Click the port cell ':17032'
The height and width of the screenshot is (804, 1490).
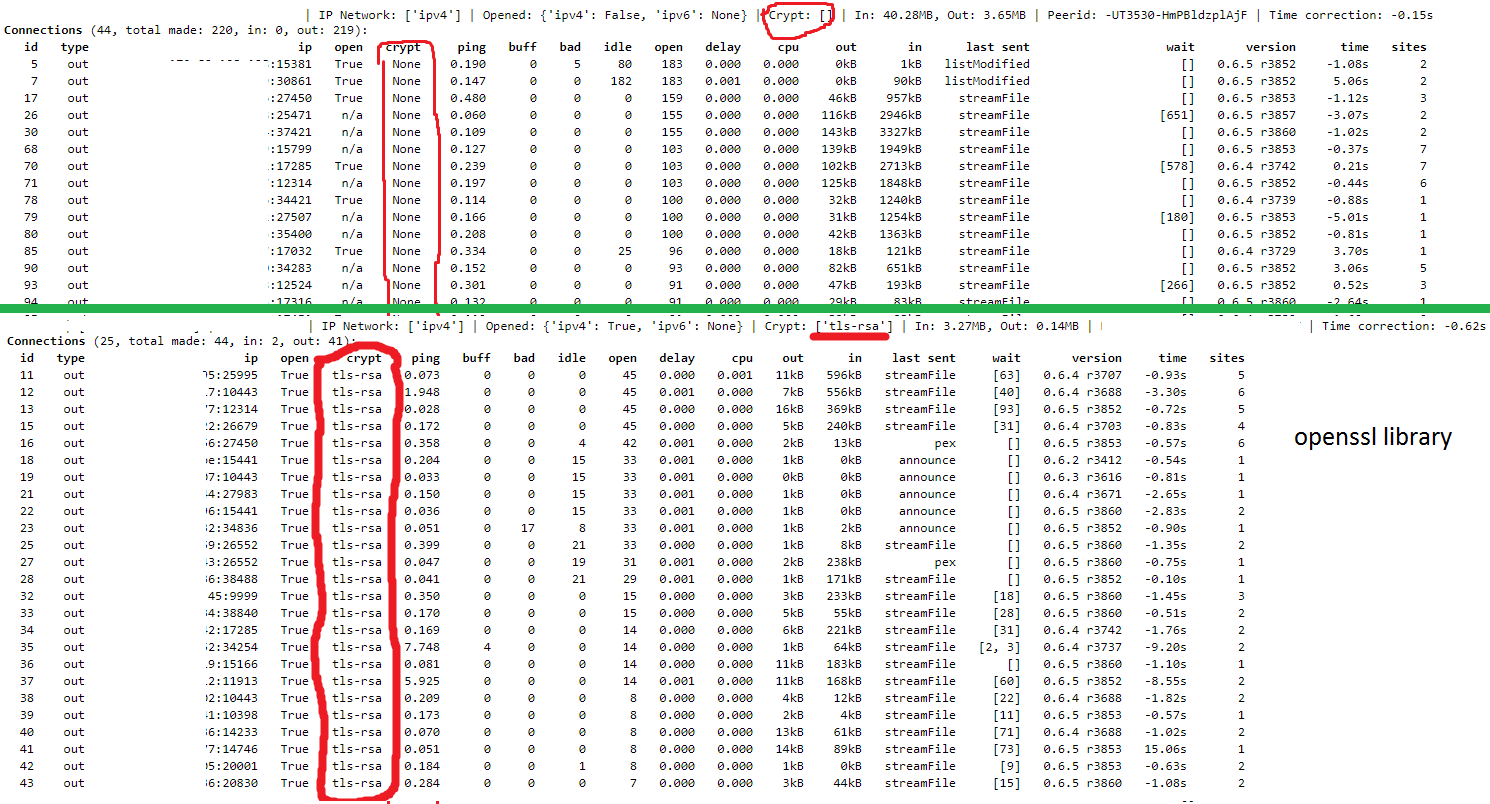(292, 251)
